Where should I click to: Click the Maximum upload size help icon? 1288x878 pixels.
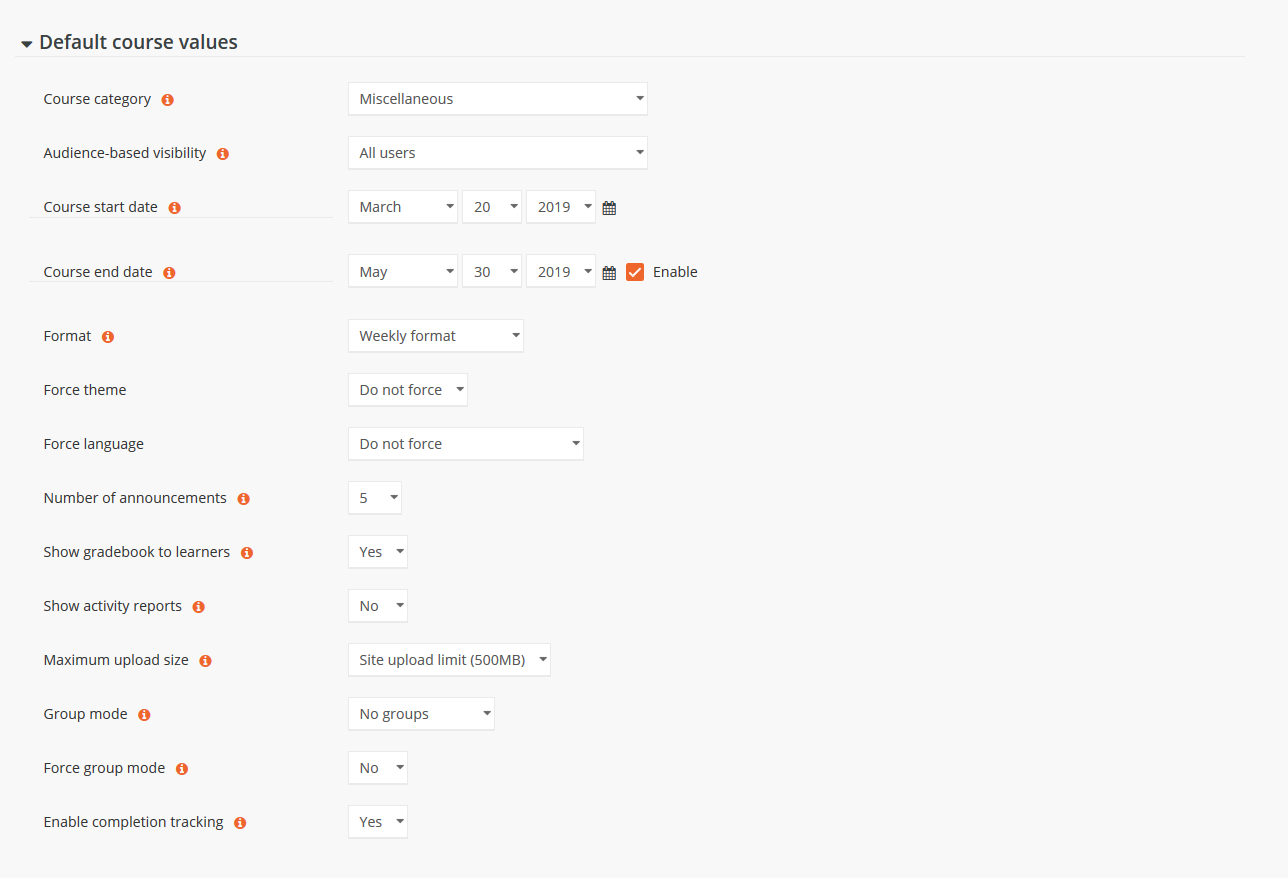[x=205, y=660]
